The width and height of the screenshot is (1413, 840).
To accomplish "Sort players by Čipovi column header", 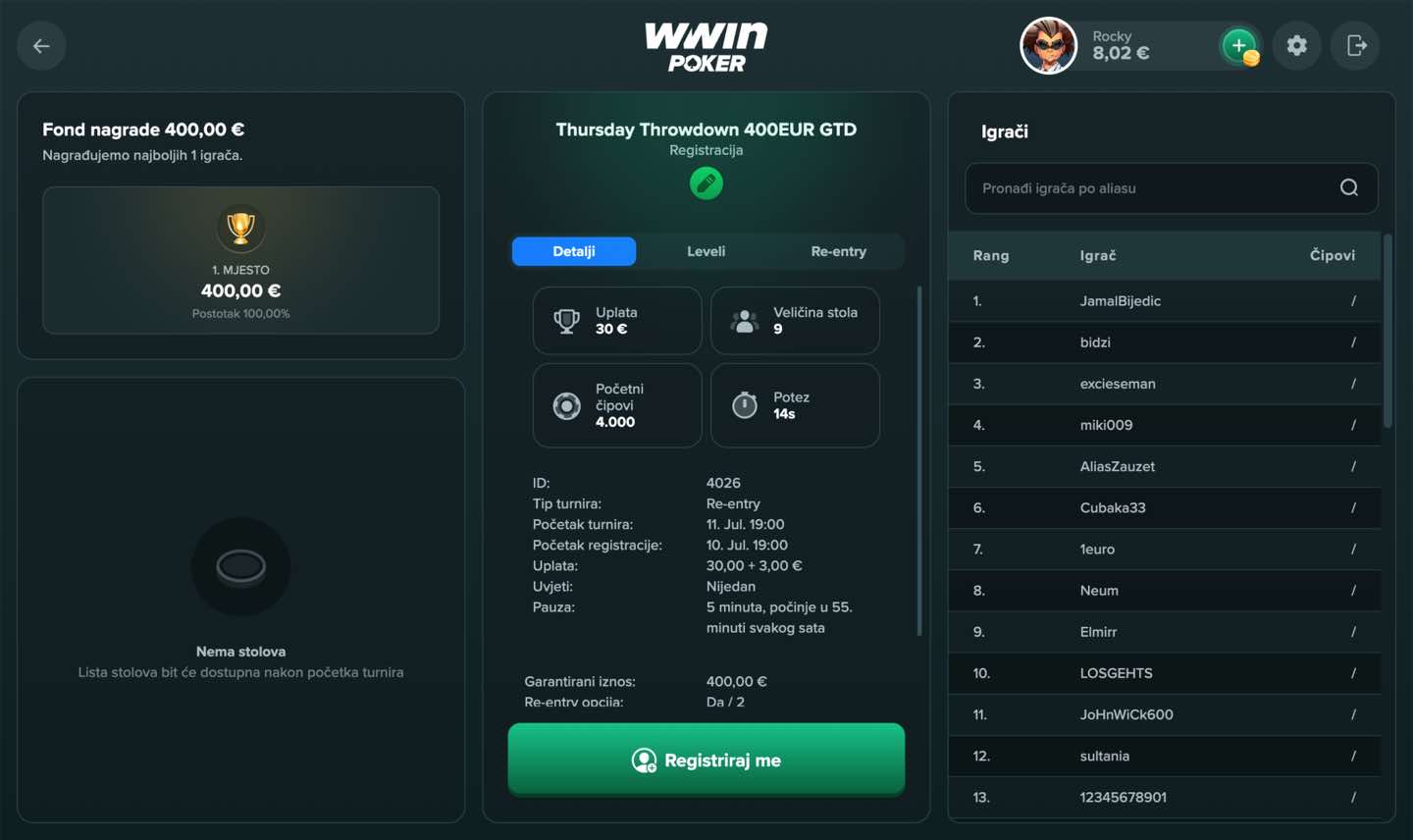I will pos(1333,255).
